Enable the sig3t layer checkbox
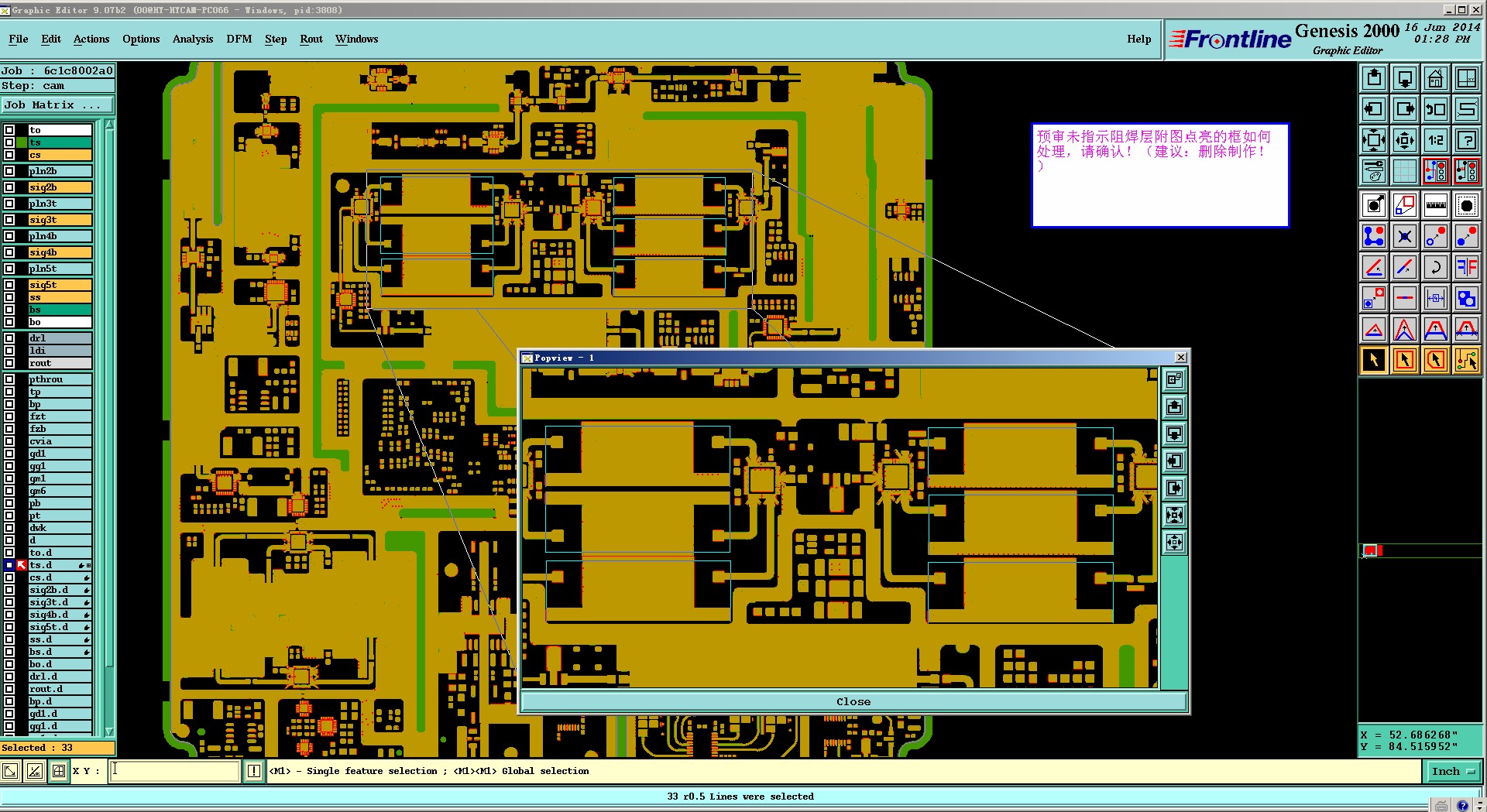Screen dimensions: 1487x812 9,220
